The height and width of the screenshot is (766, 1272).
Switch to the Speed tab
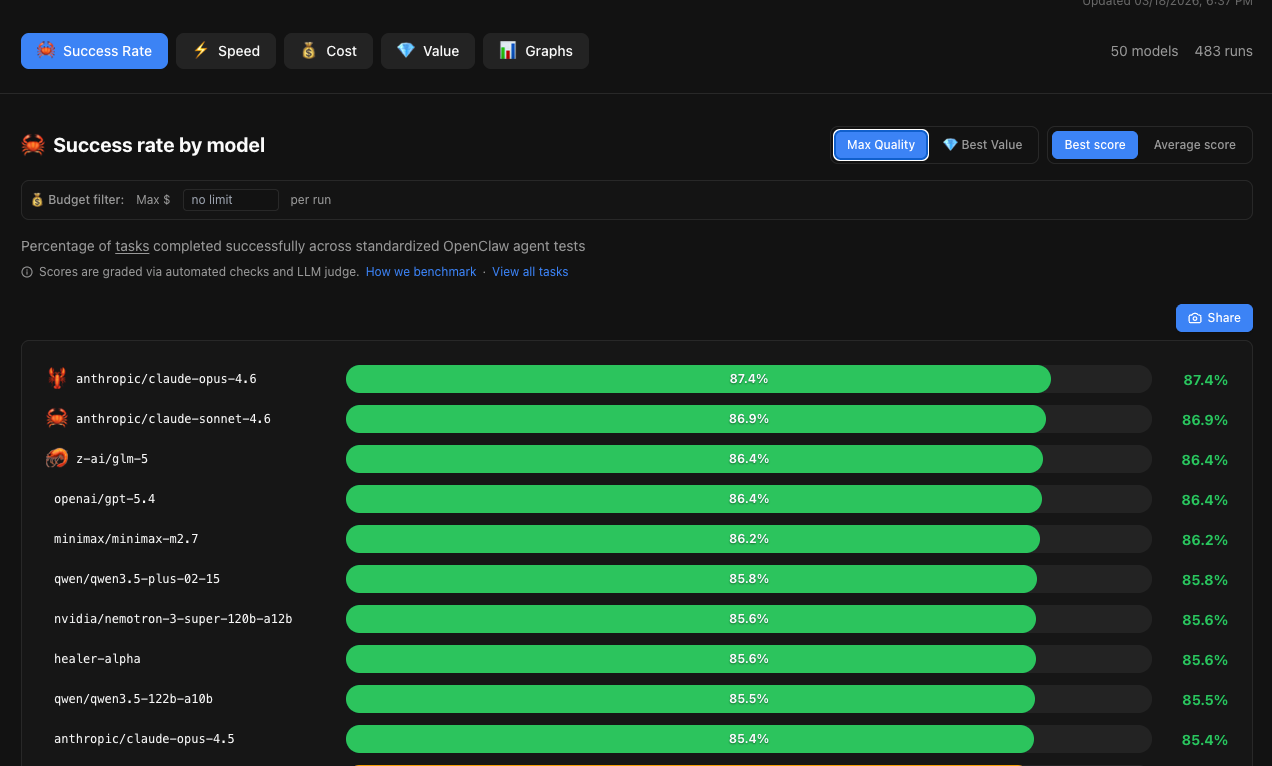[x=226, y=51]
